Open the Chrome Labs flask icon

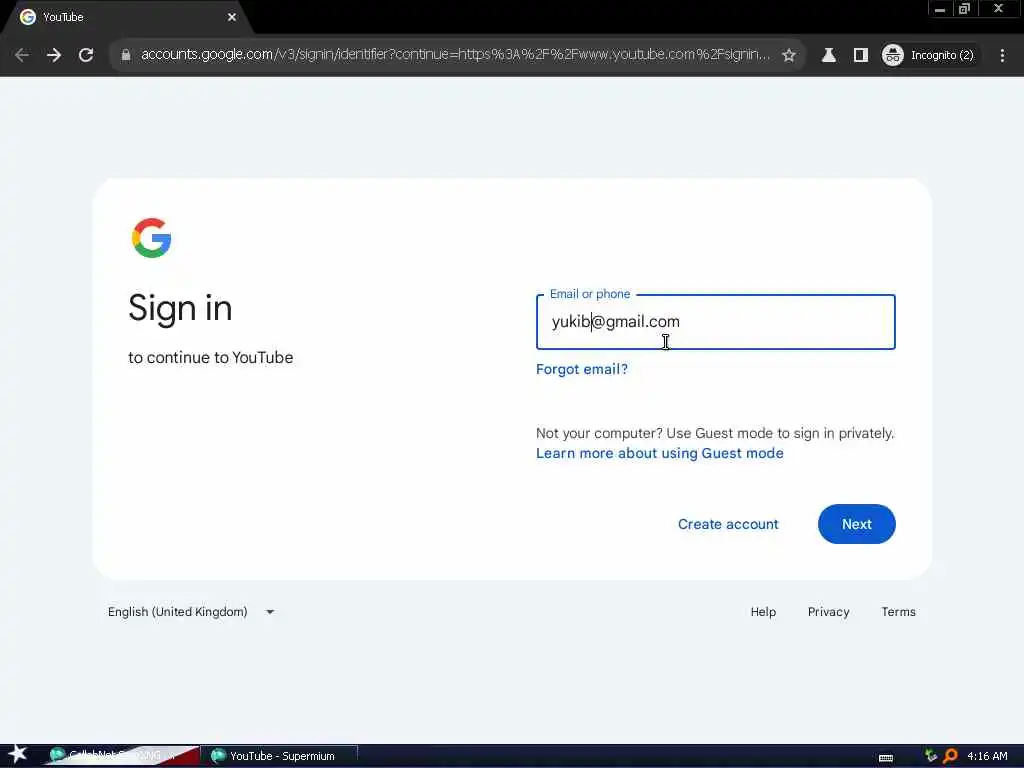point(829,55)
